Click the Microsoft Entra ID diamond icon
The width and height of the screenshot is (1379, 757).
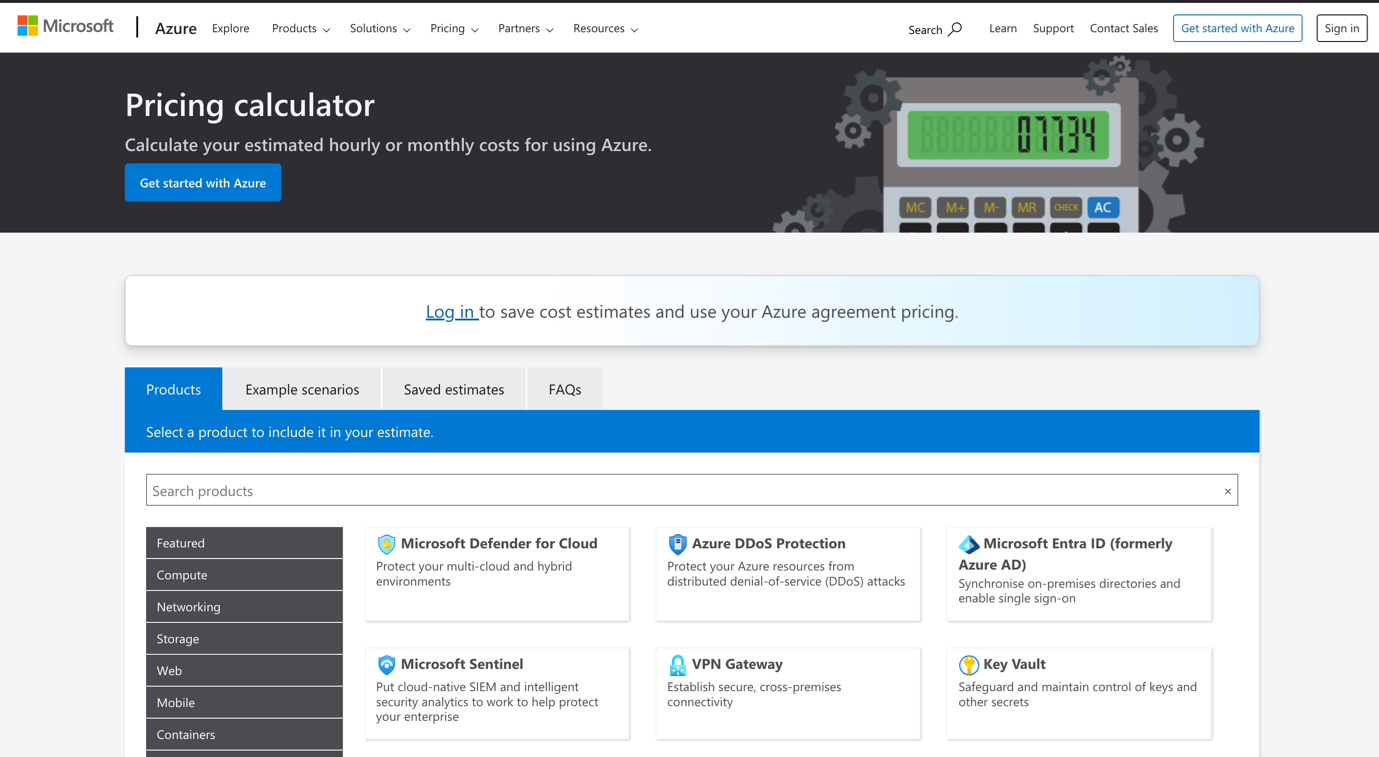[968, 544]
